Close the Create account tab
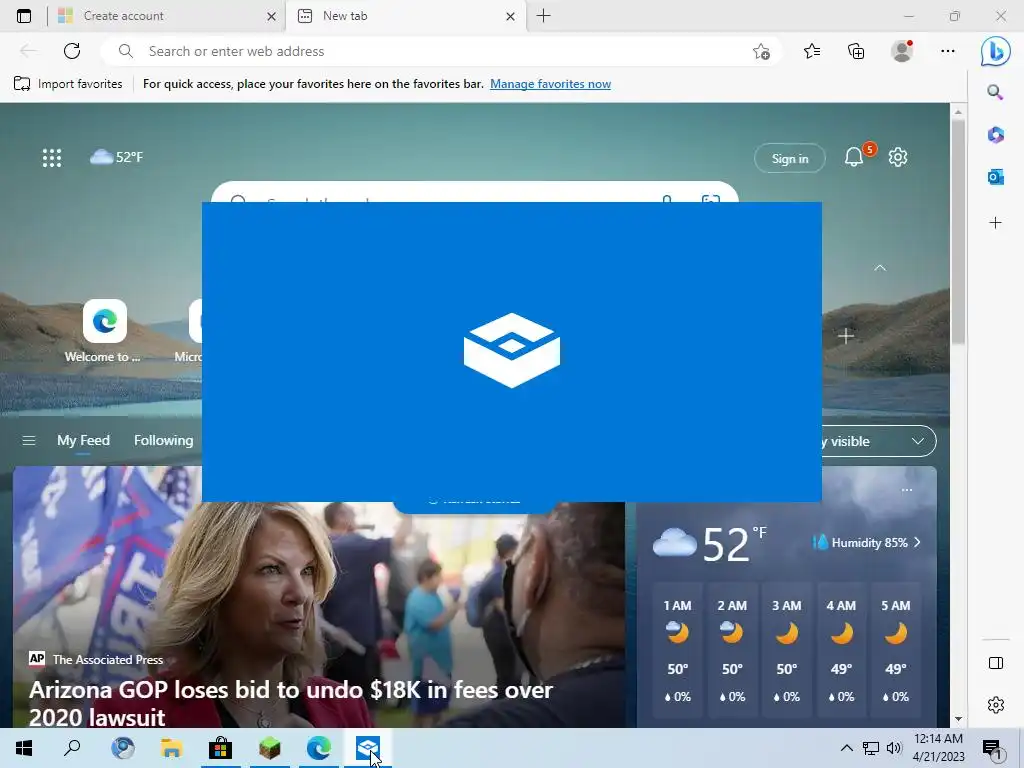Screen dimensions: 1024x768 point(272,16)
